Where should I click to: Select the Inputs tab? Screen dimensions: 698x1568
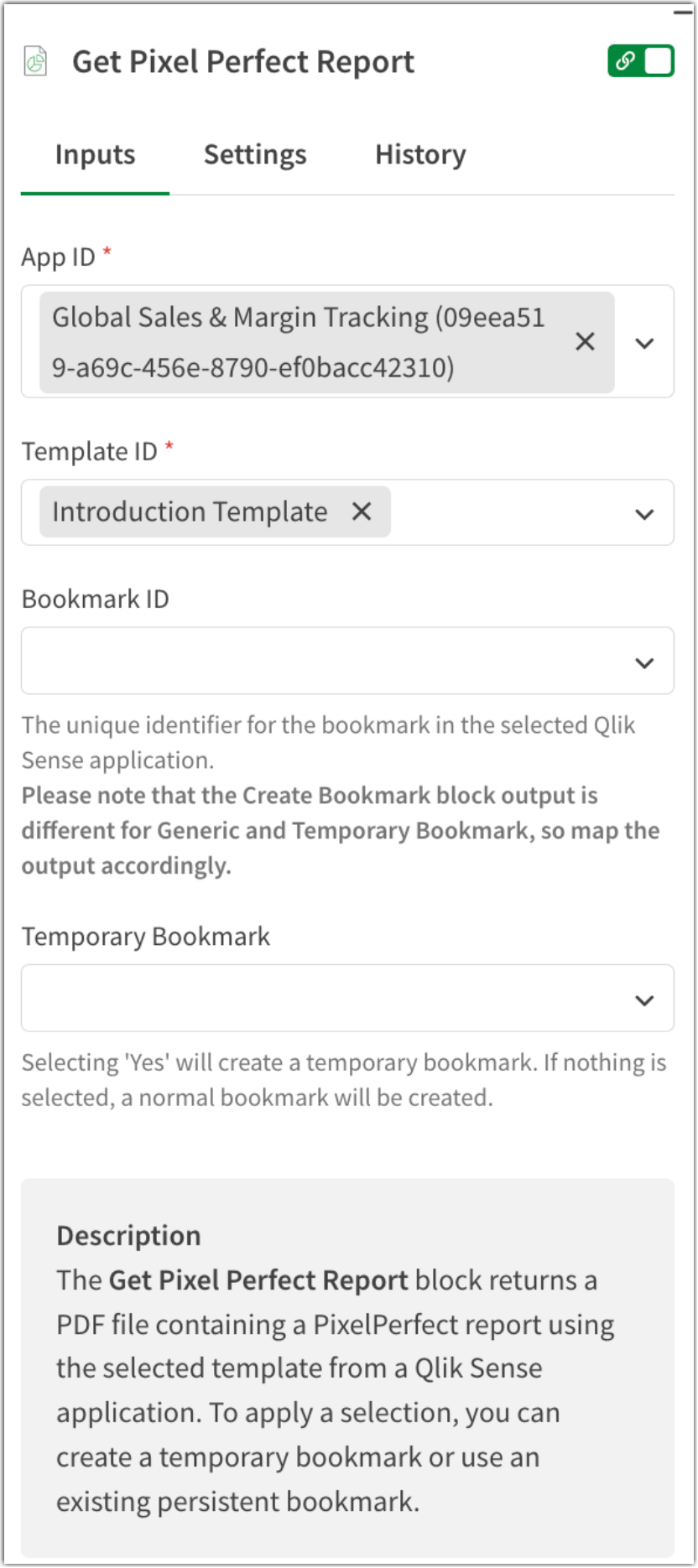(x=94, y=154)
